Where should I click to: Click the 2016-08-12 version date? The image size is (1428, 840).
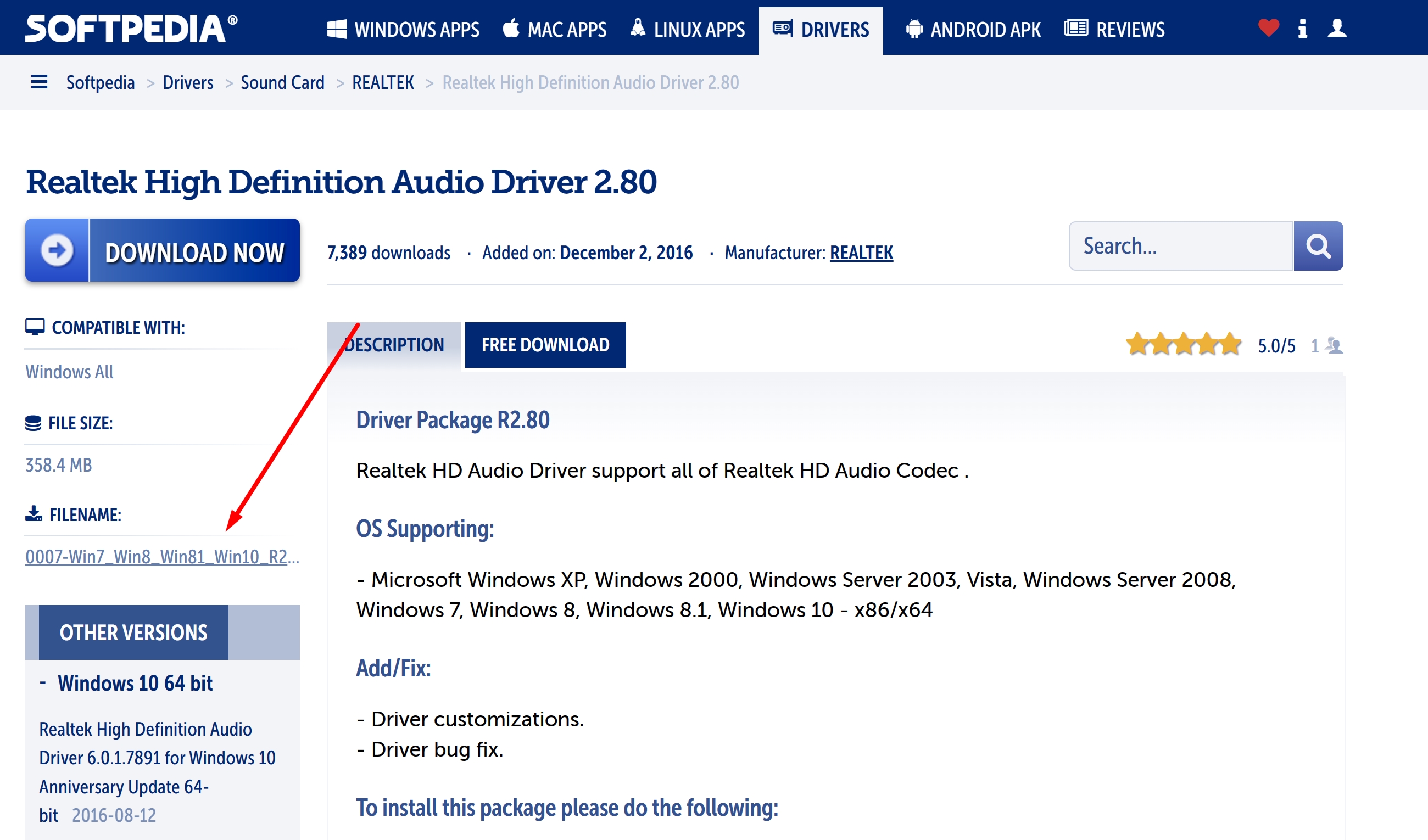click(113, 815)
